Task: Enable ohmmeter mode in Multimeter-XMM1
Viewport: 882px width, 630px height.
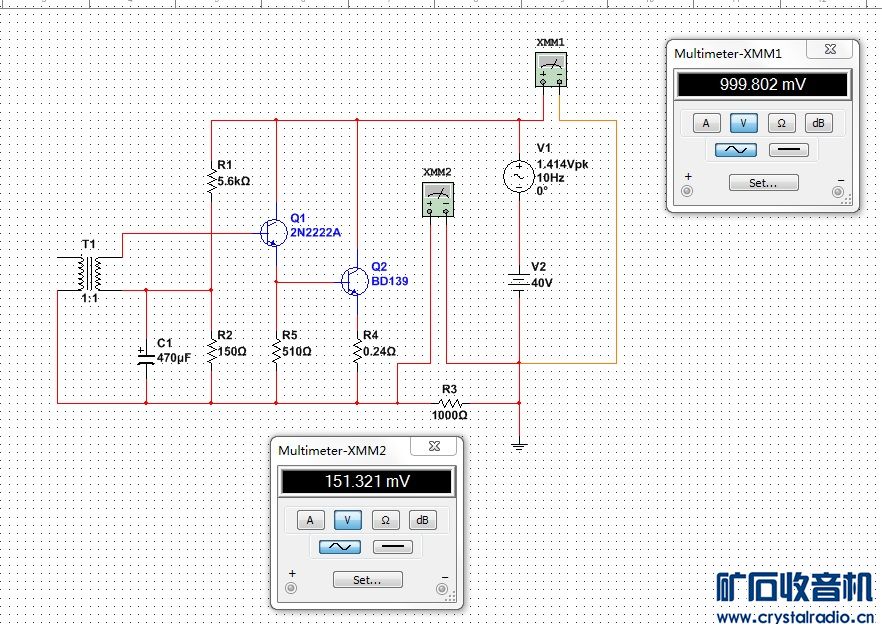Action: [781, 123]
